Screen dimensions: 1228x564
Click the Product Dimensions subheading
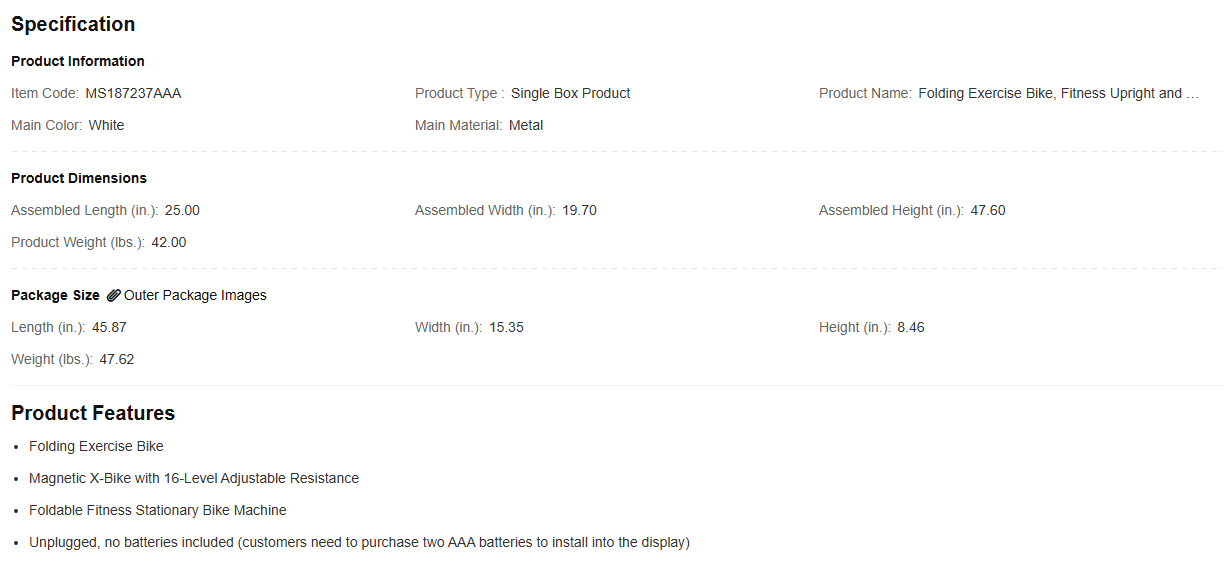pos(79,178)
